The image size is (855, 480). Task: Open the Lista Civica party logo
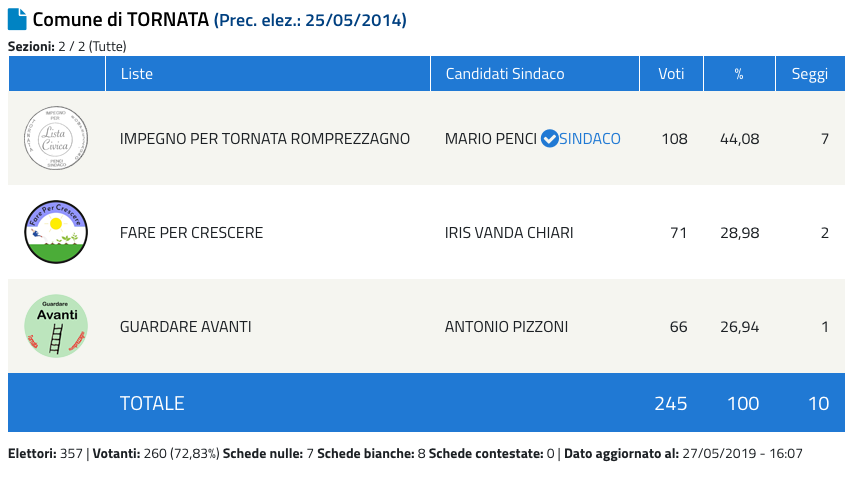coord(56,138)
